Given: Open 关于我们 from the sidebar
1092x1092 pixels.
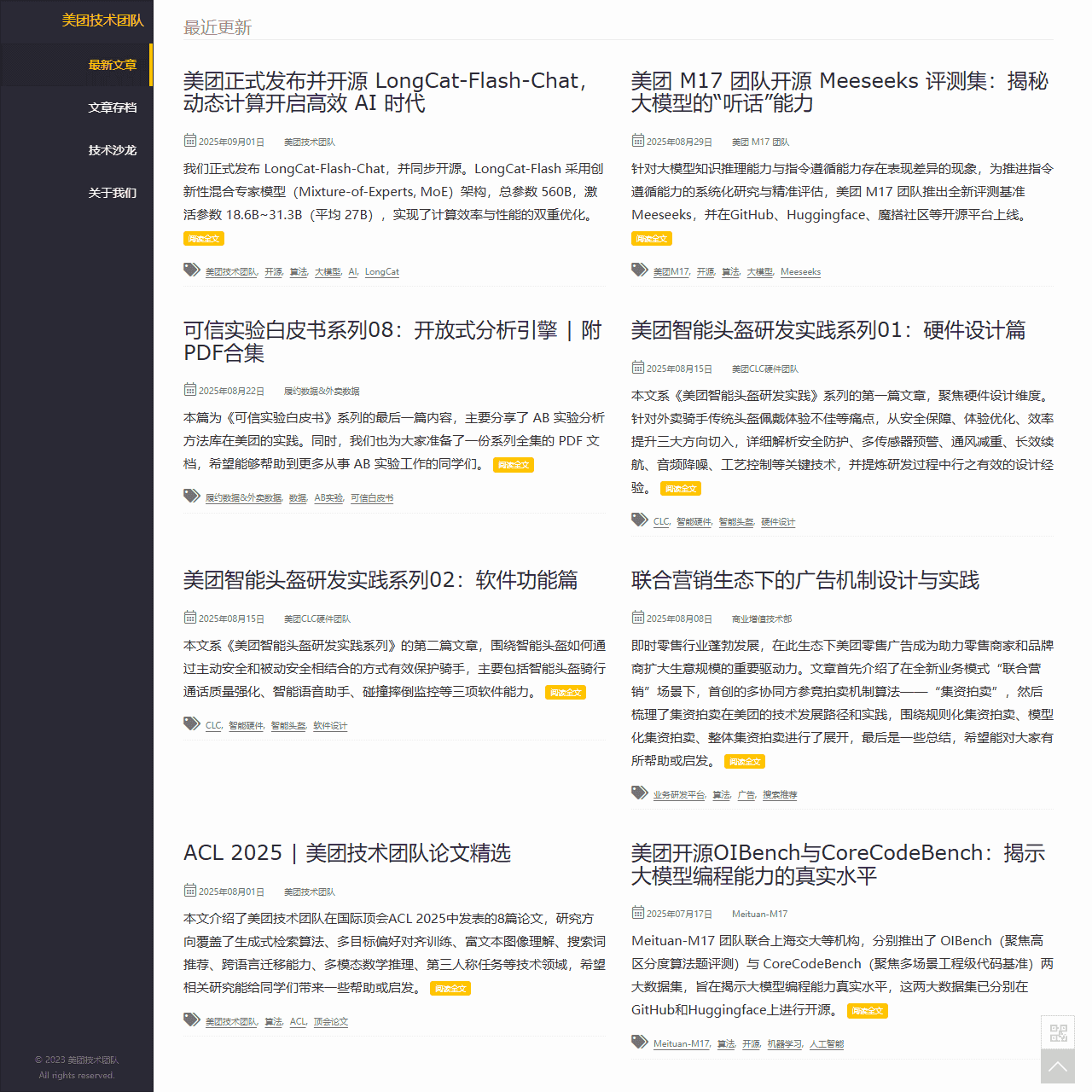Looking at the screenshot, I should pyautogui.click(x=112, y=193).
